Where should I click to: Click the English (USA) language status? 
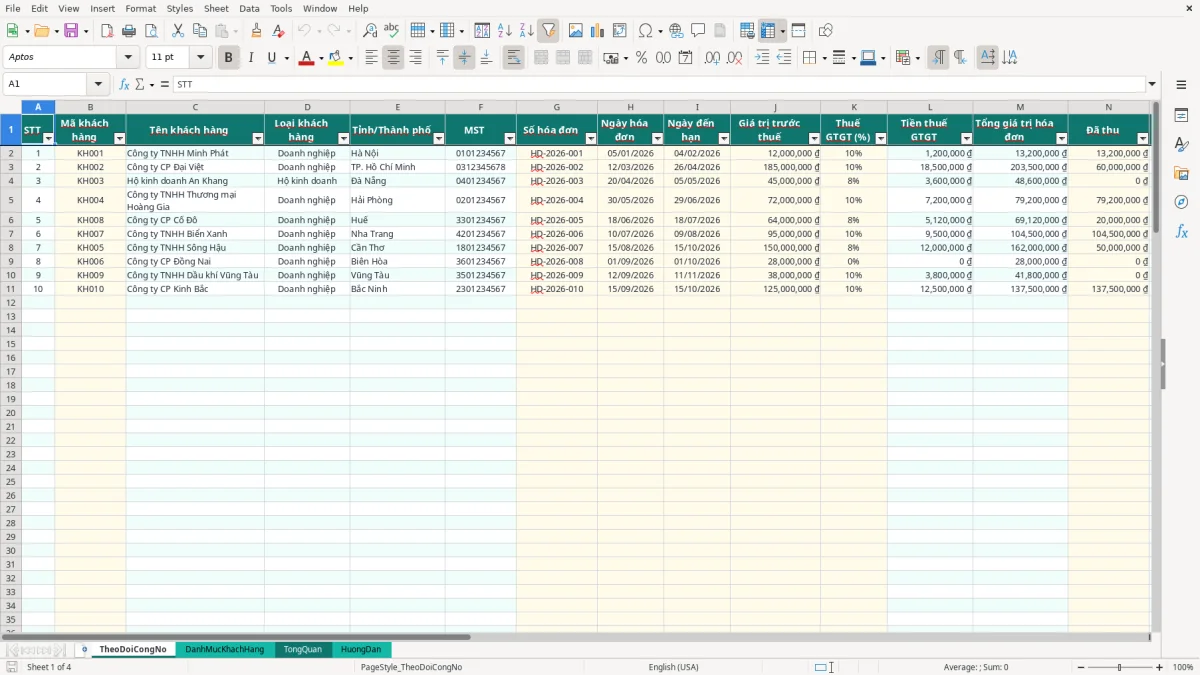674,667
